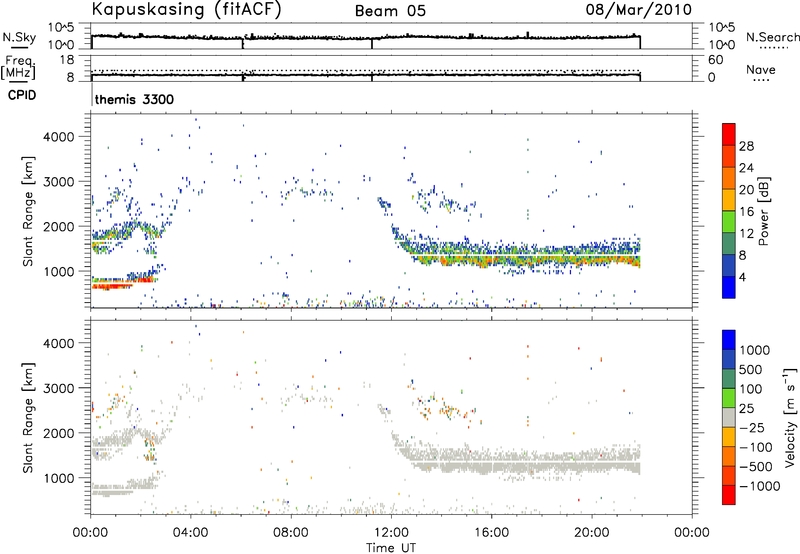Click the 'N.Sky' axis label
This screenshot has width=800, height=554.
19,37
